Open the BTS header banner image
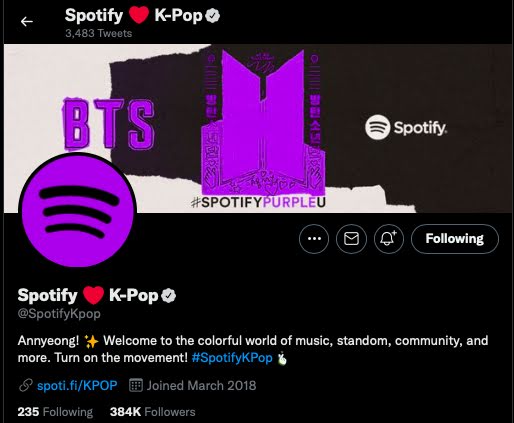Viewport: 514px width, 423px height. tap(258, 129)
